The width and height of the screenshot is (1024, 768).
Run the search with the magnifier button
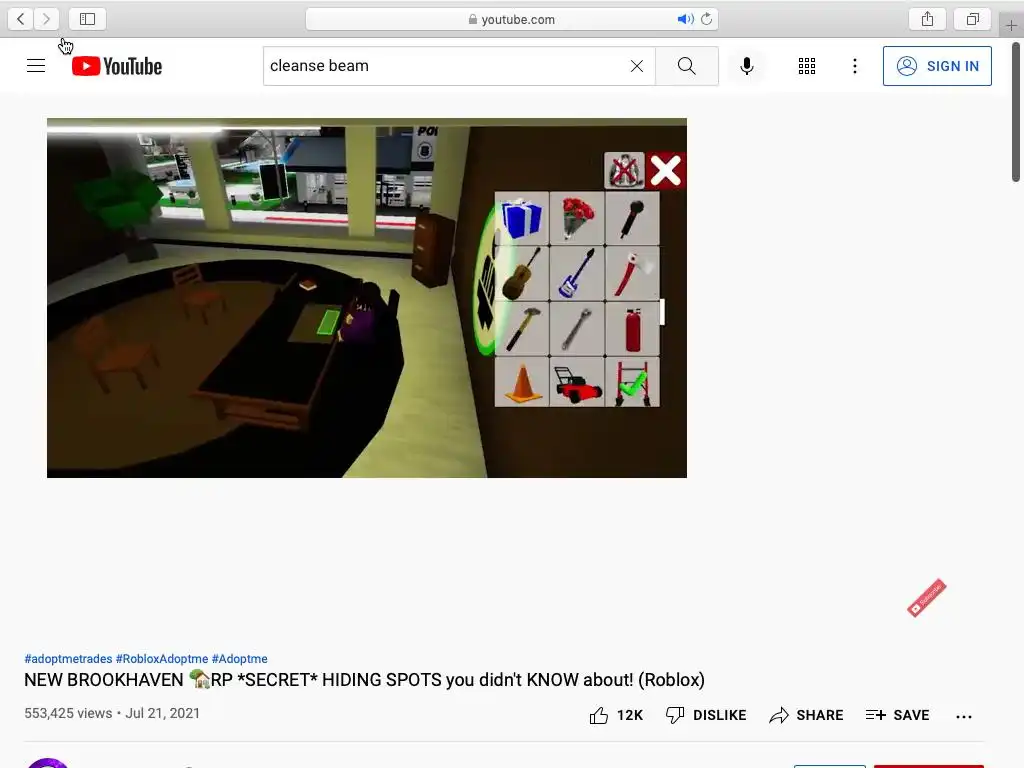(686, 66)
